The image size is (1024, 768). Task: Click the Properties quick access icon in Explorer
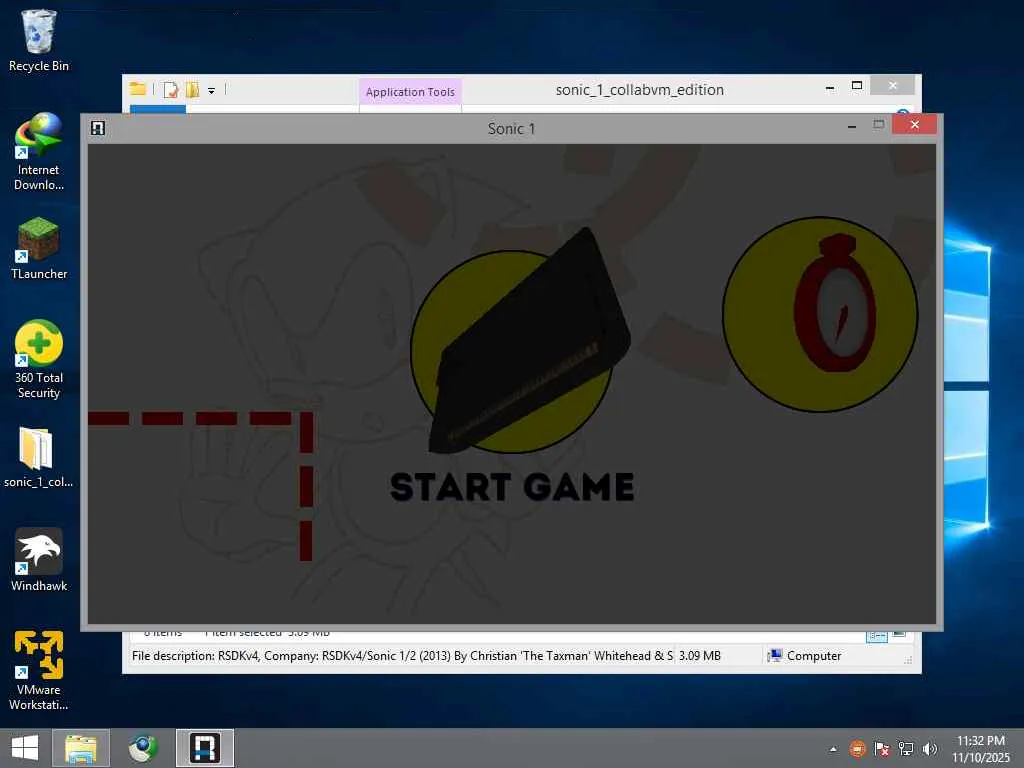pos(170,89)
